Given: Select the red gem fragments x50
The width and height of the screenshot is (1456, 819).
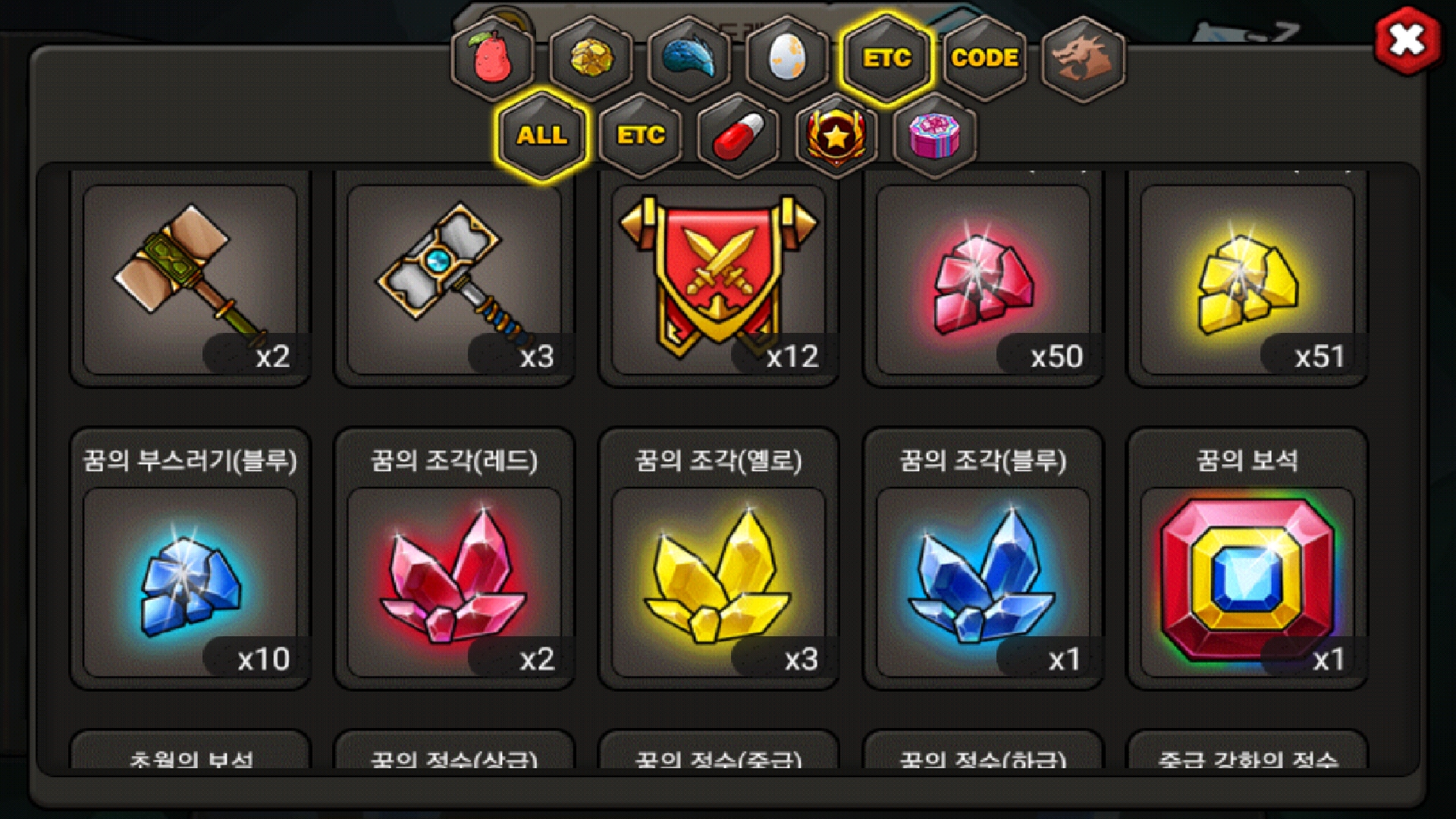Looking at the screenshot, I should pyautogui.click(x=984, y=279).
